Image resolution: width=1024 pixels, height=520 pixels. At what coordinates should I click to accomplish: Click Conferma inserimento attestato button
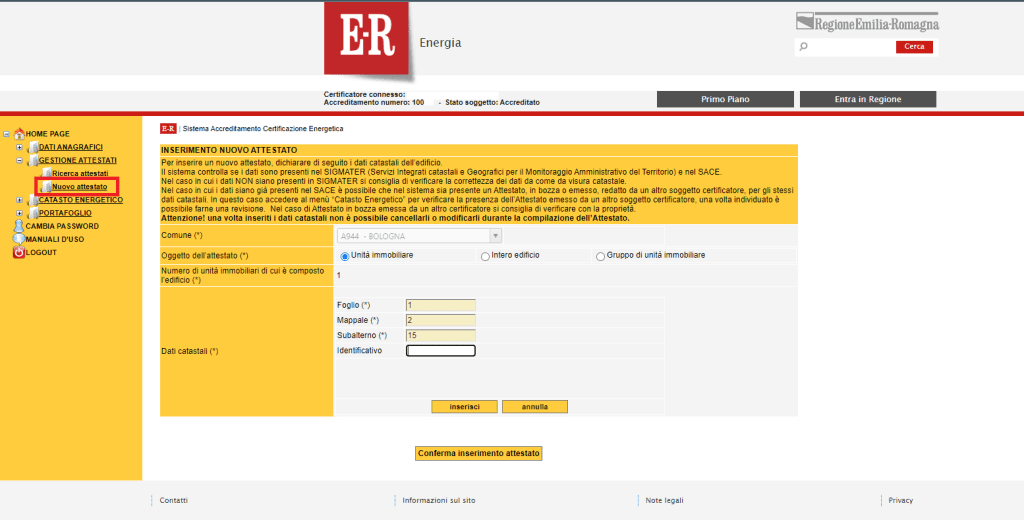(479, 453)
